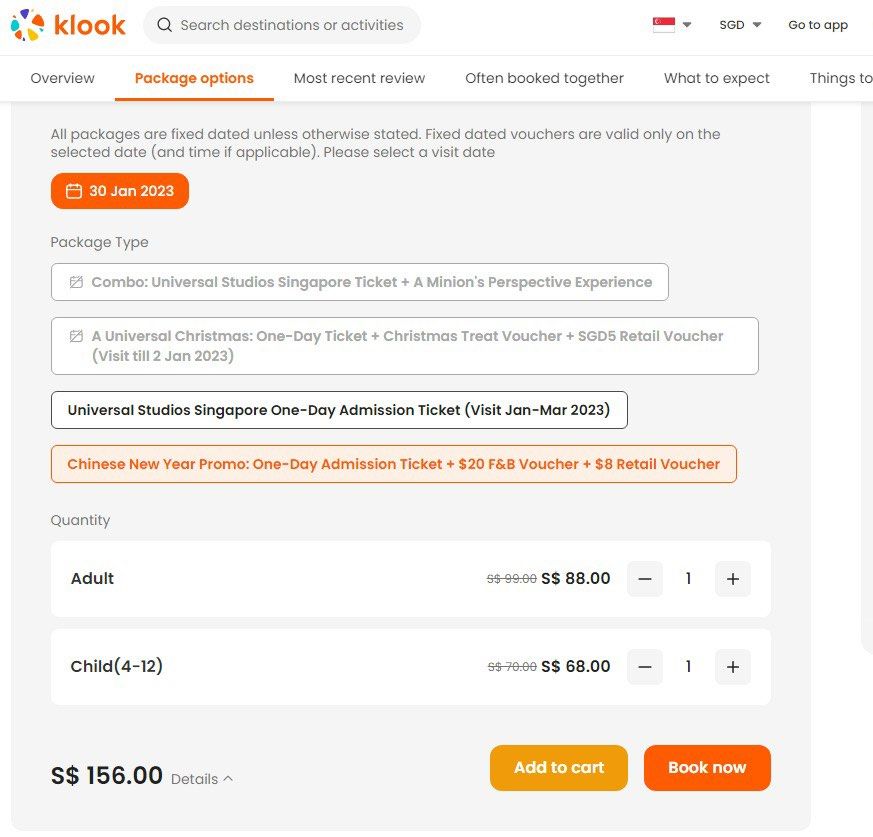The image size is (873, 837).
Task: Select One-Day Admission Ticket Jan-Mar 2023 package
Action: [x=339, y=410]
